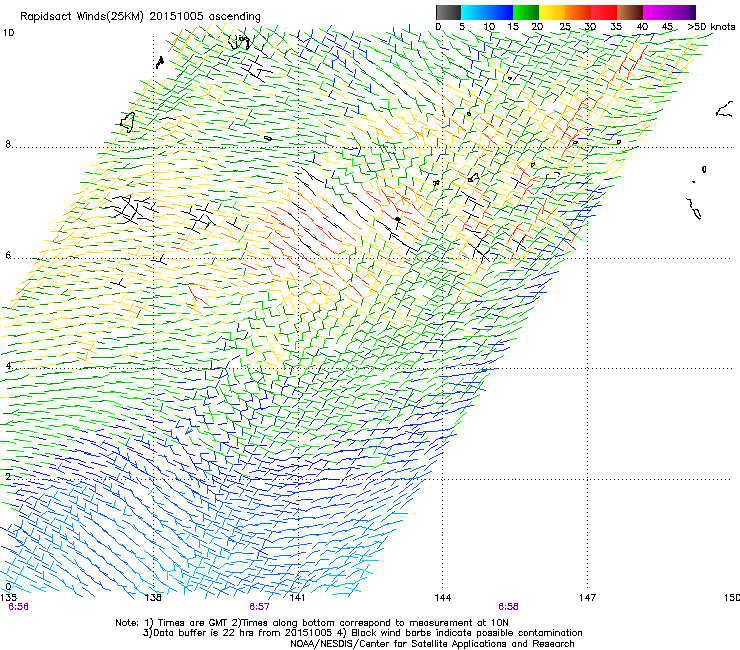
Task: Click the "Data buffer is 22 hrs" footnote line
Action: 362,633
